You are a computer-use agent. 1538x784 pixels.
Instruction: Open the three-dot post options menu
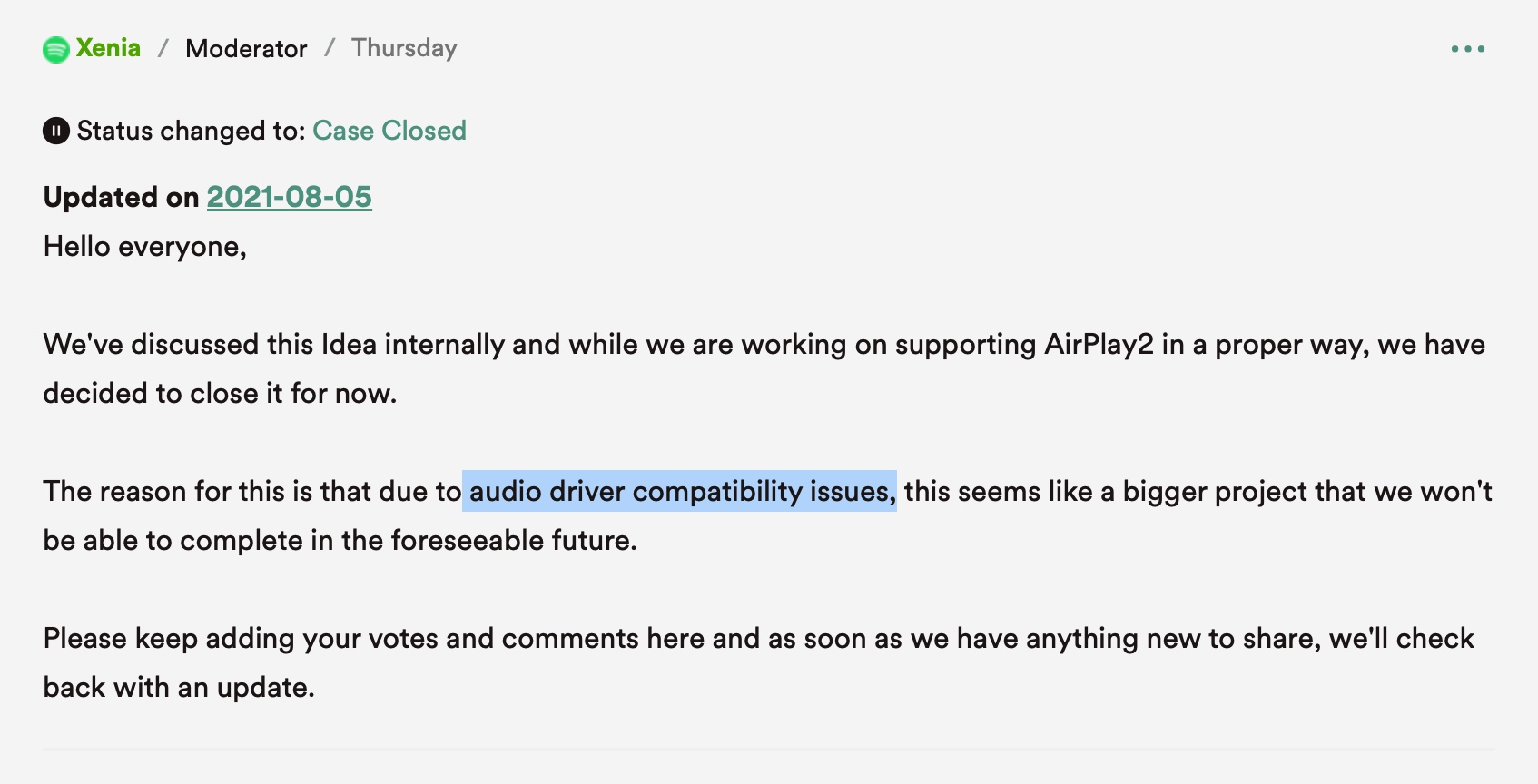click(1467, 49)
